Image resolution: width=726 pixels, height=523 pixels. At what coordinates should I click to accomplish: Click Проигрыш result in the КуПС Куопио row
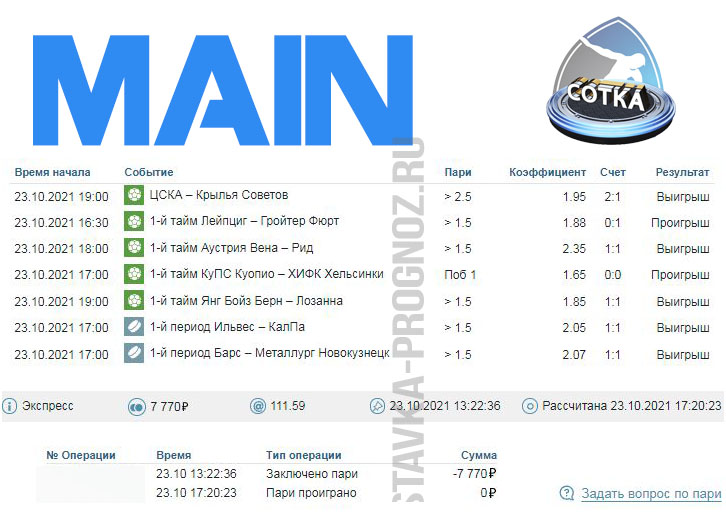tap(680, 275)
